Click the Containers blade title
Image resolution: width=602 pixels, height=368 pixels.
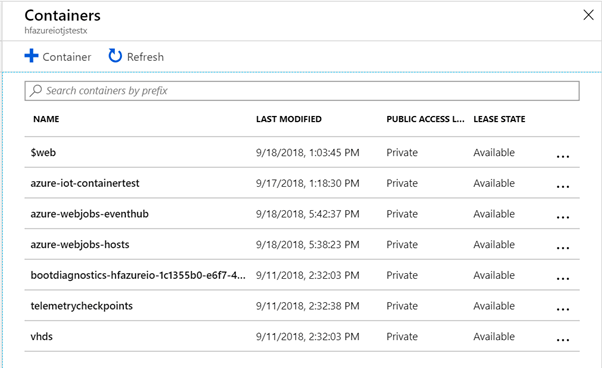(x=63, y=15)
